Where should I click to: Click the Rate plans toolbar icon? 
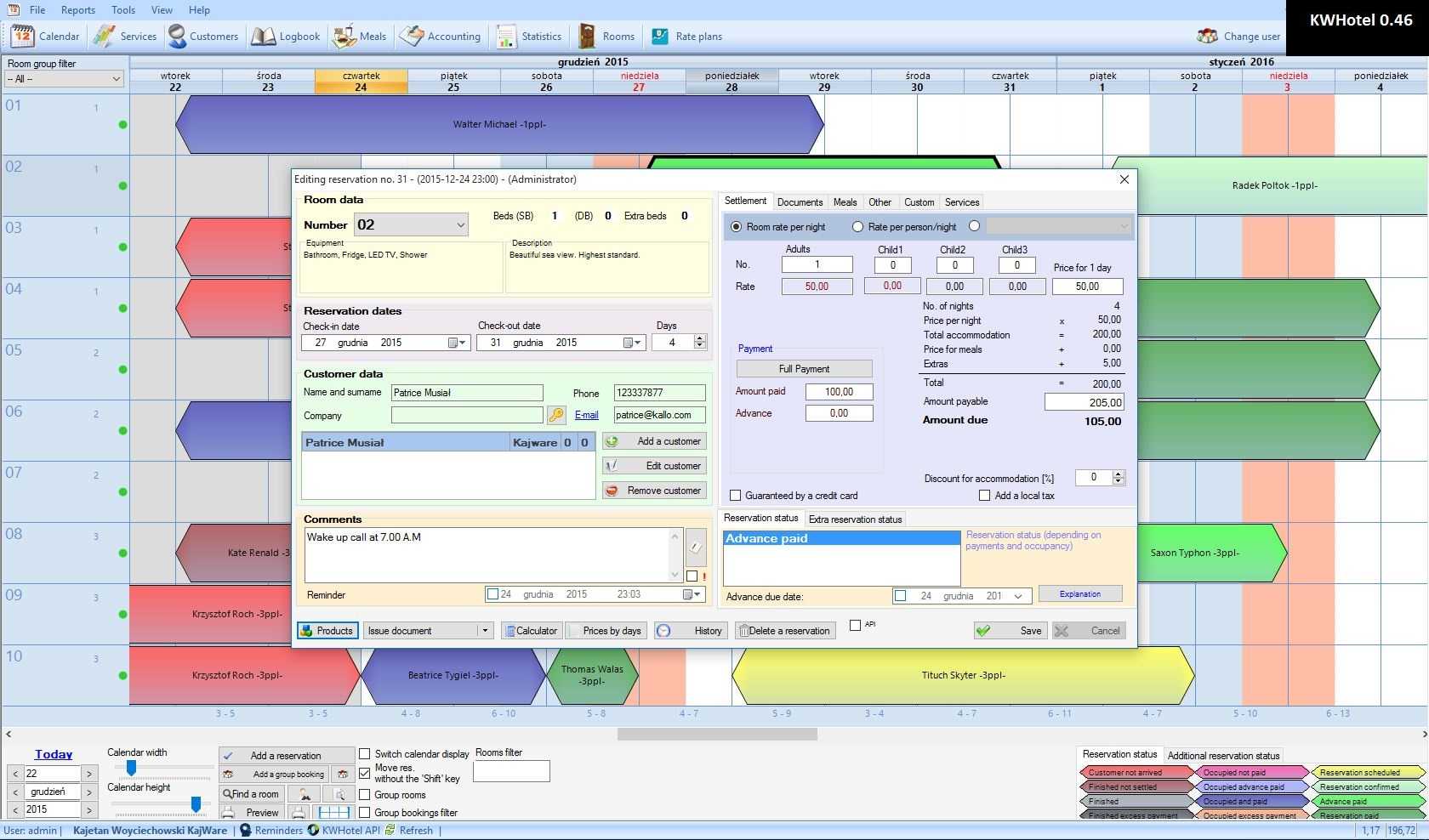(x=660, y=37)
